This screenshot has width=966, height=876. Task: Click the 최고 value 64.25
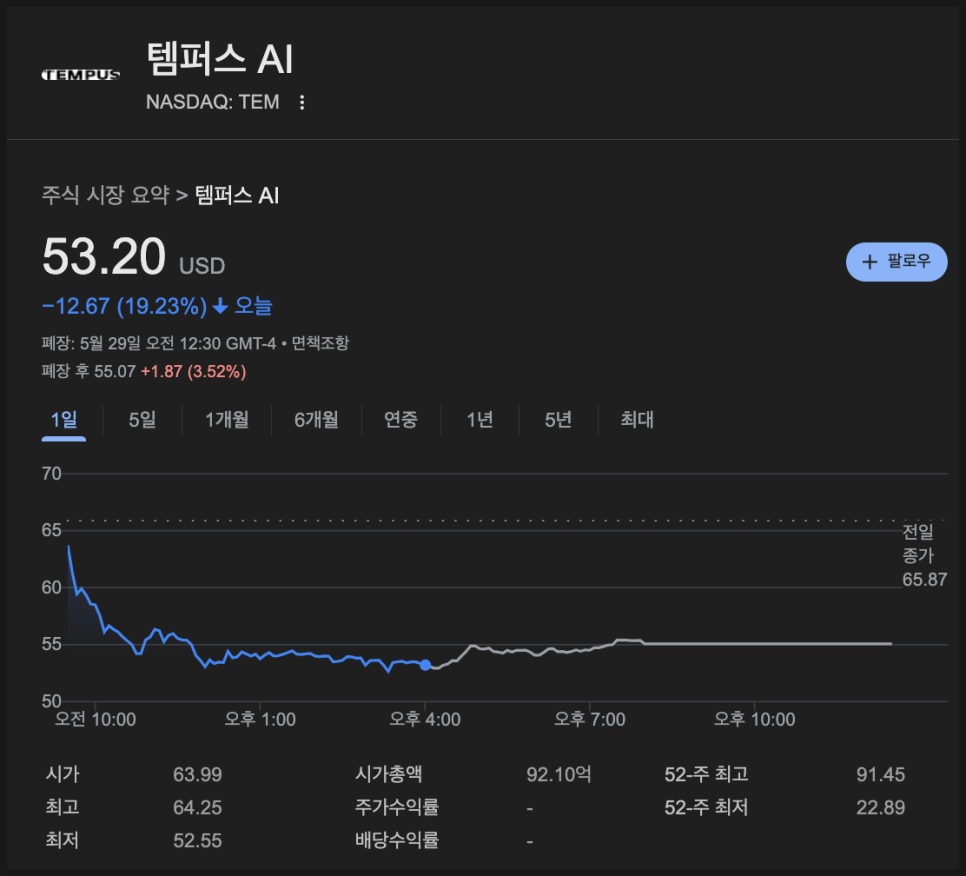point(197,808)
